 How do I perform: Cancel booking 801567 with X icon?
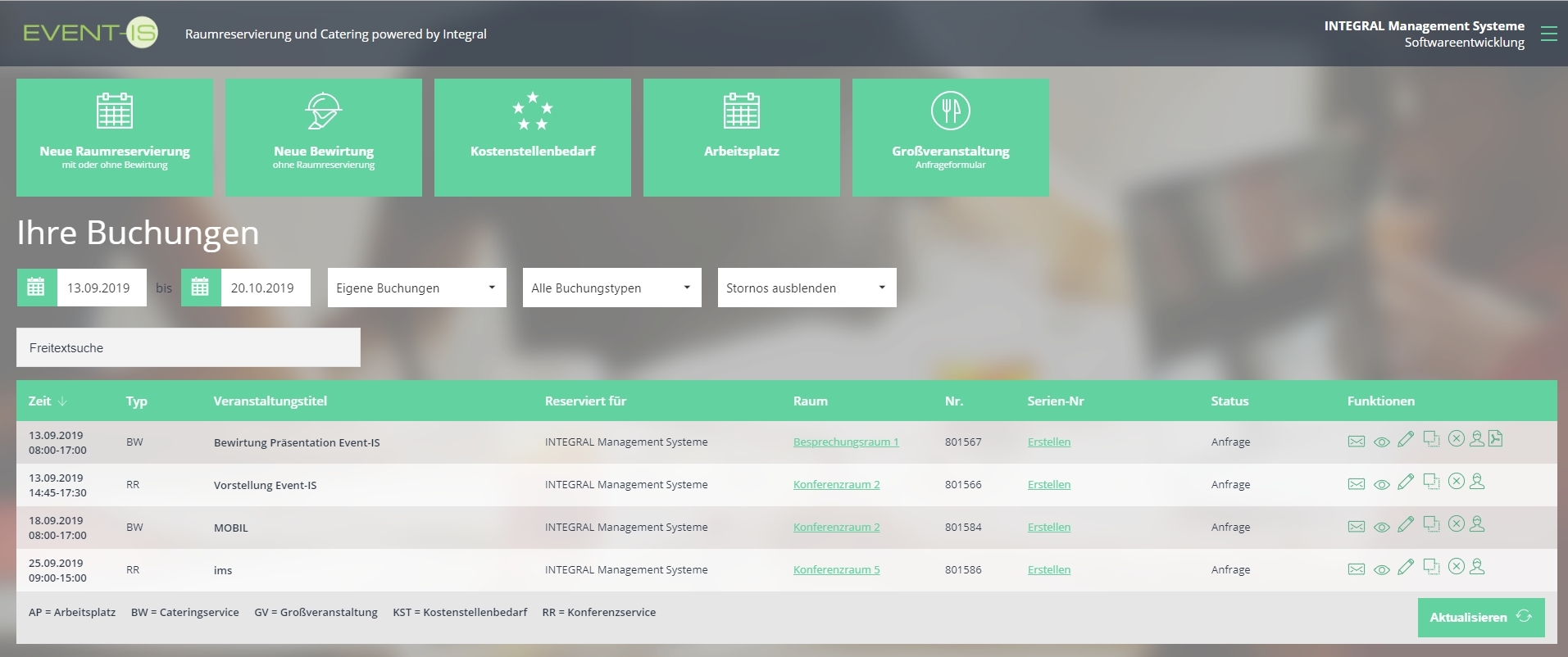pos(1456,438)
